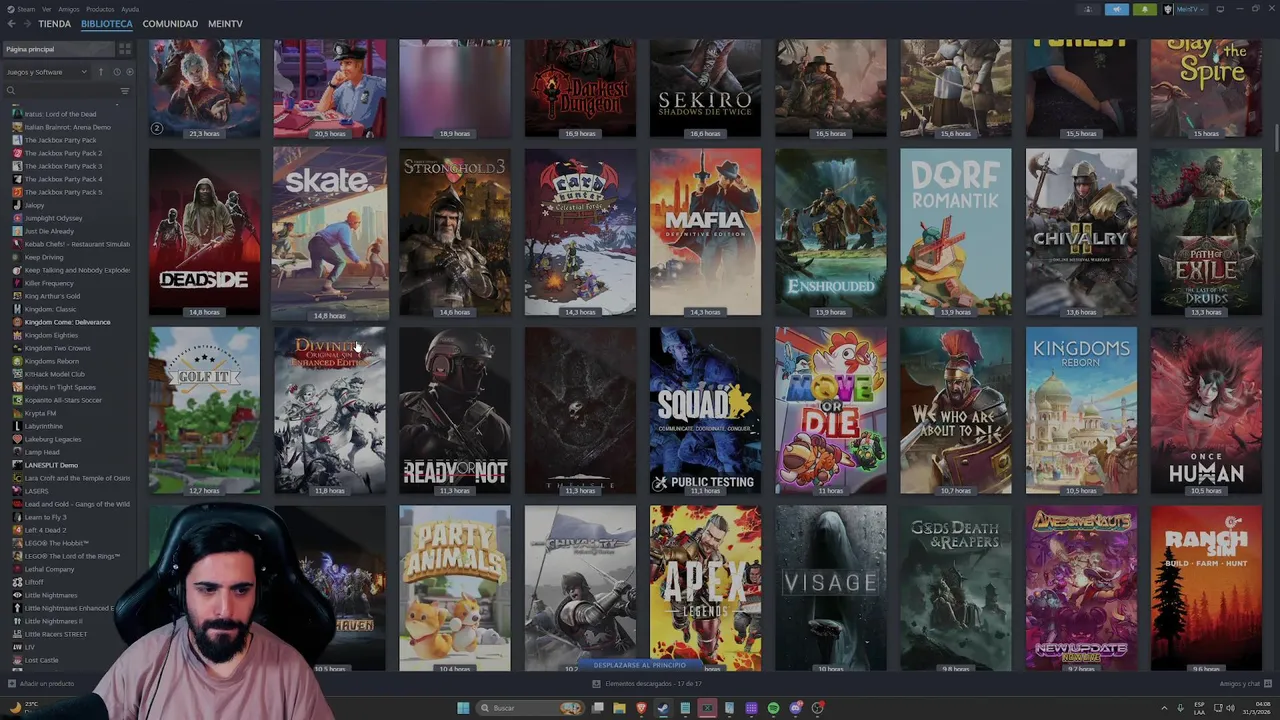Open the Move or Die cover
Viewport: 1280px width, 720px height.
pos(830,411)
